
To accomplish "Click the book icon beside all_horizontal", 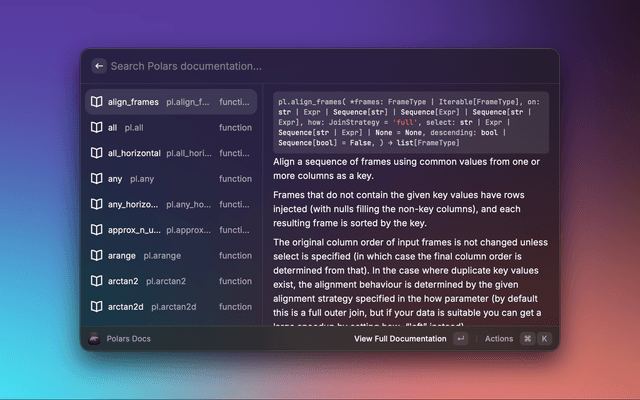I will point(96,153).
